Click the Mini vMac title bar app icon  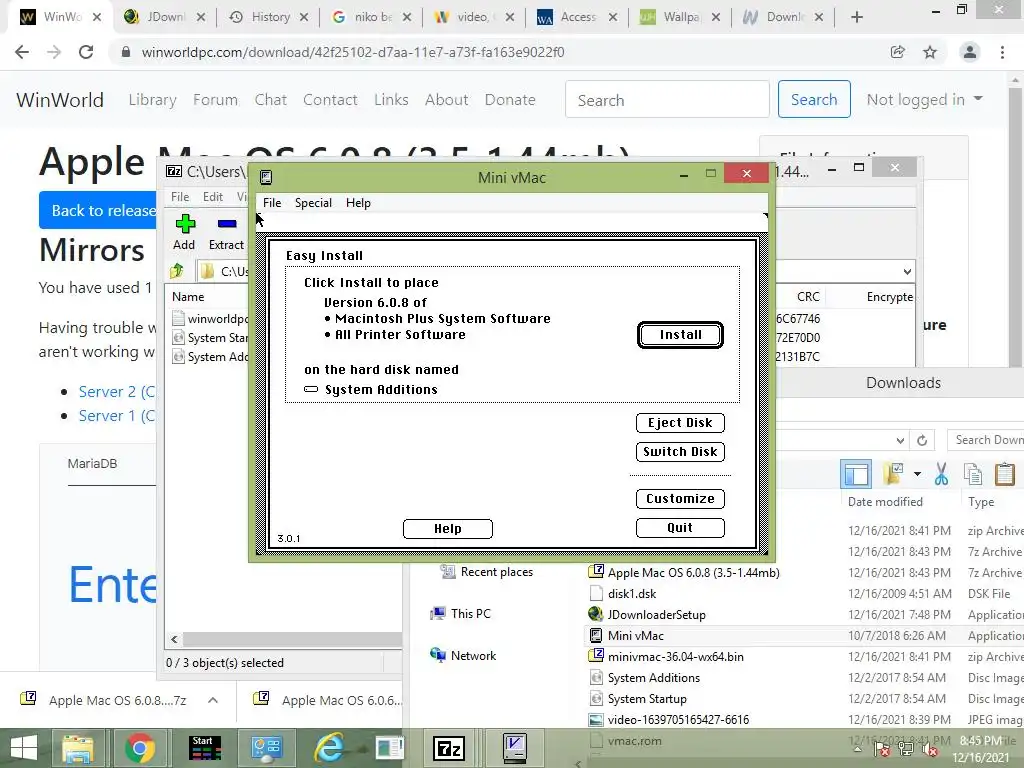[x=266, y=177]
